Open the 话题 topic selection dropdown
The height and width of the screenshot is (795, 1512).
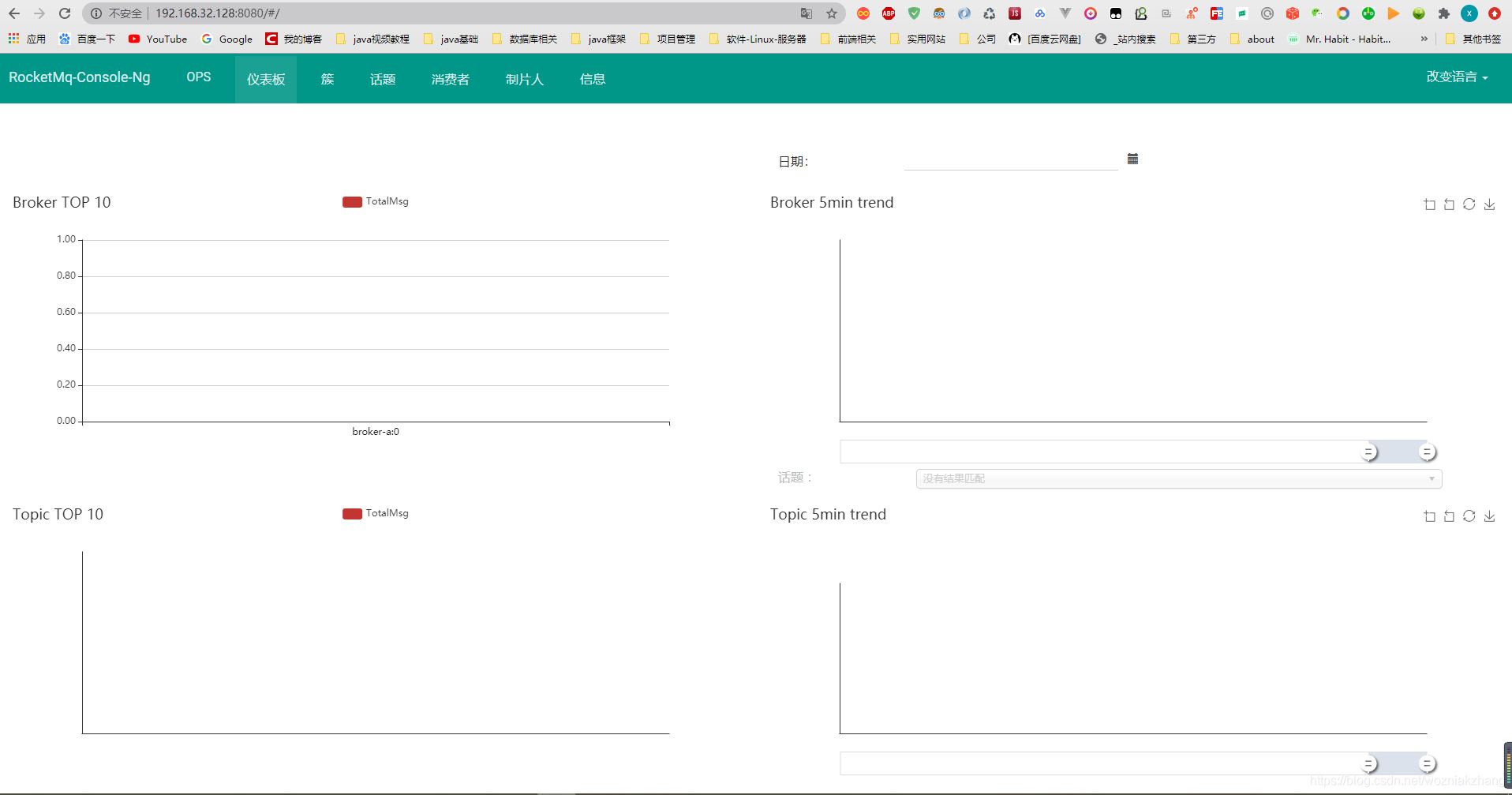[1177, 478]
